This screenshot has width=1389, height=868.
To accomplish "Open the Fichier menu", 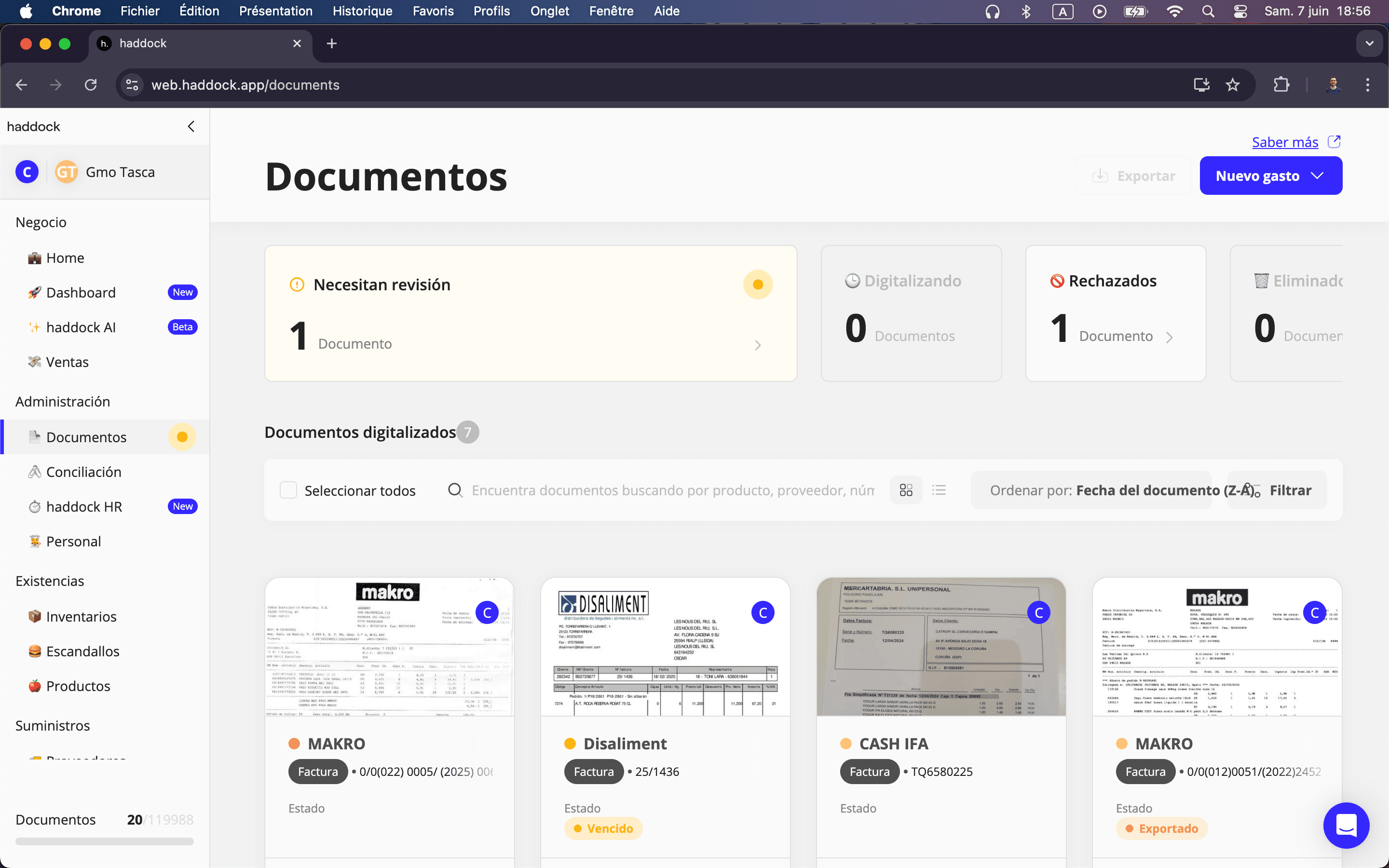I will click(139, 11).
